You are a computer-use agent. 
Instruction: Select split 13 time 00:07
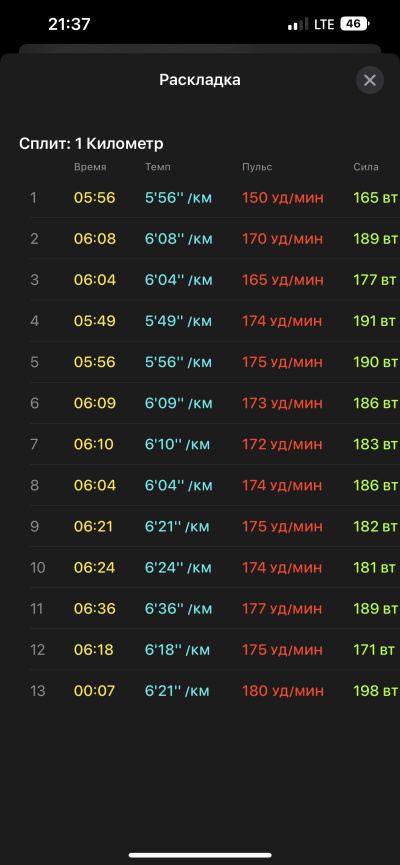point(94,691)
